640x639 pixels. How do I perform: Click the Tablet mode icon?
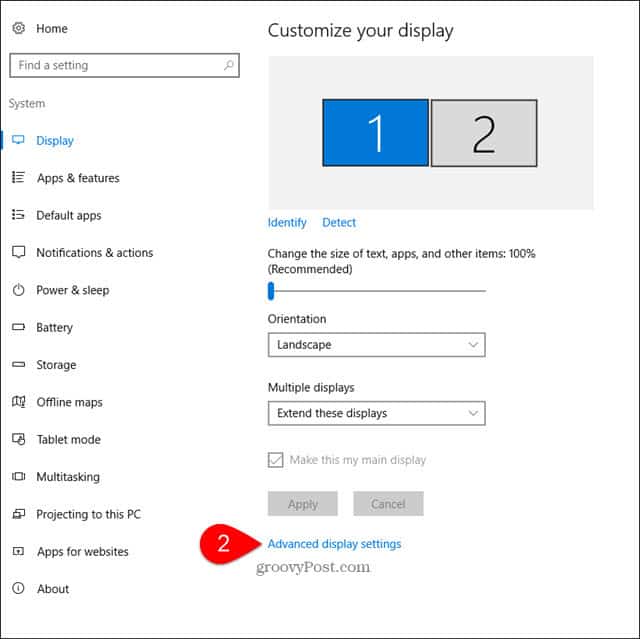(18, 439)
